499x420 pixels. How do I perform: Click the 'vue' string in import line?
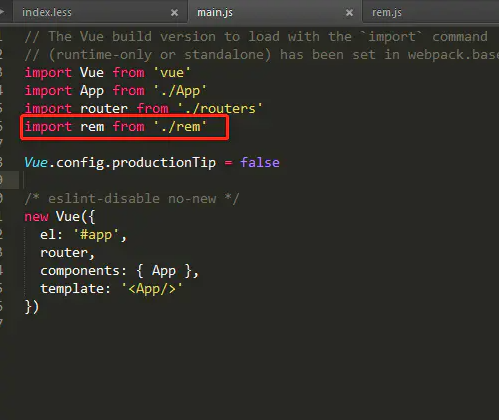tap(172, 73)
